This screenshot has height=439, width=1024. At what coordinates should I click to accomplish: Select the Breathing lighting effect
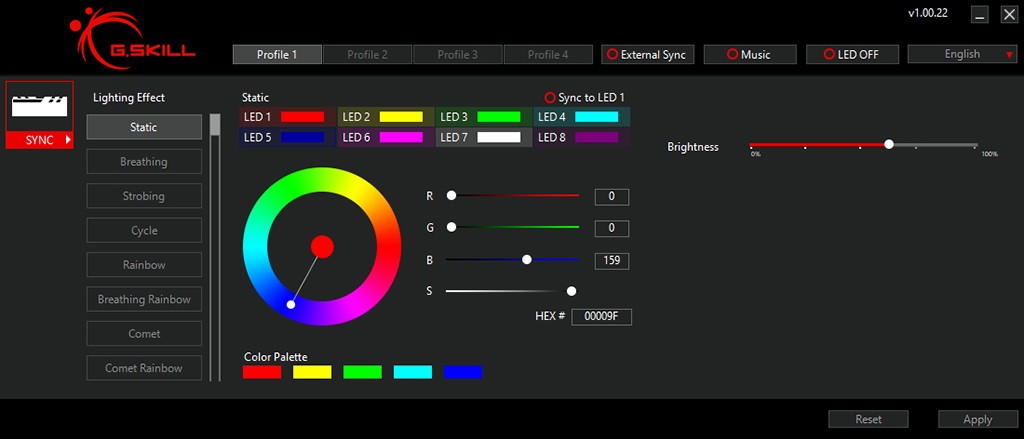pyautogui.click(x=144, y=162)
